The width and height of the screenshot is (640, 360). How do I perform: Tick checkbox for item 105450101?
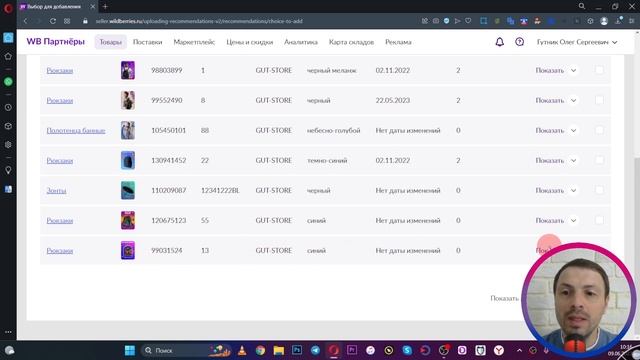599,130
